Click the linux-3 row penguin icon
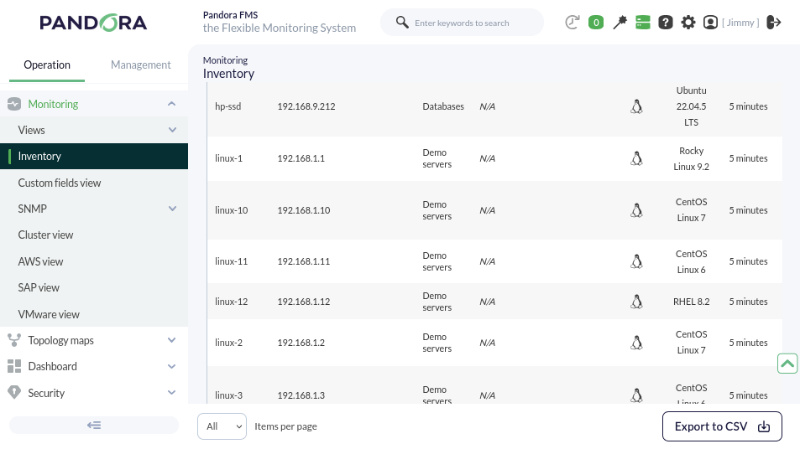The height and width of the screenshot is (449, 800). (x=636, y=395)
